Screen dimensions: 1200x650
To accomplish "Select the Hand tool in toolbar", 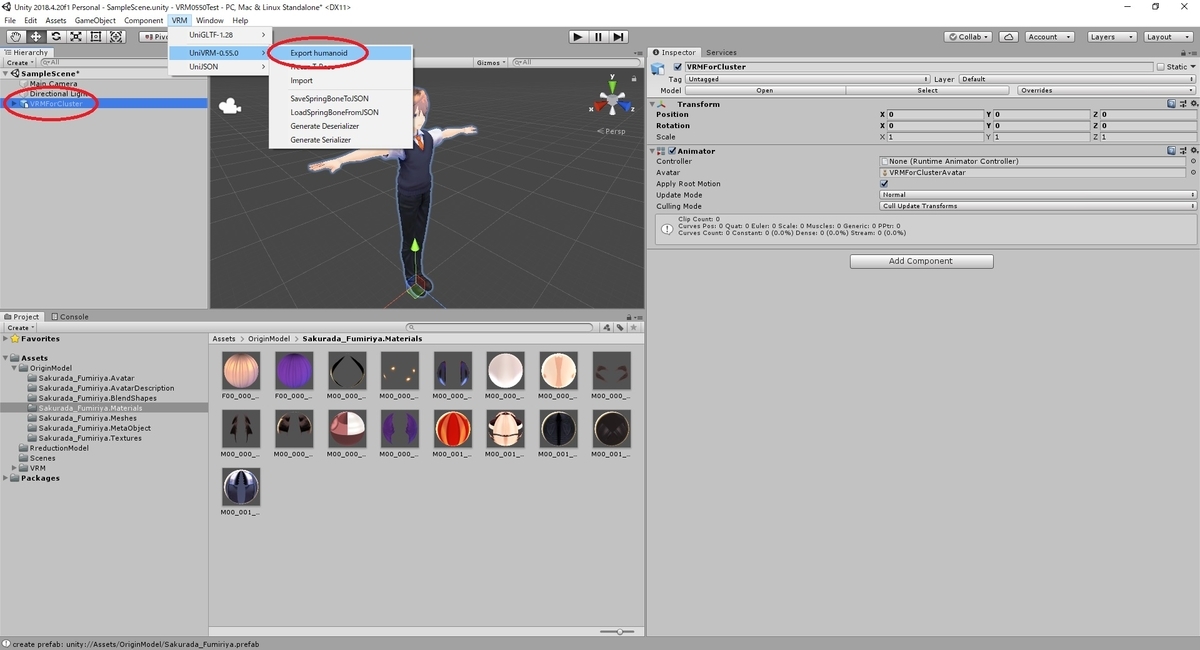I will [14, 37].
